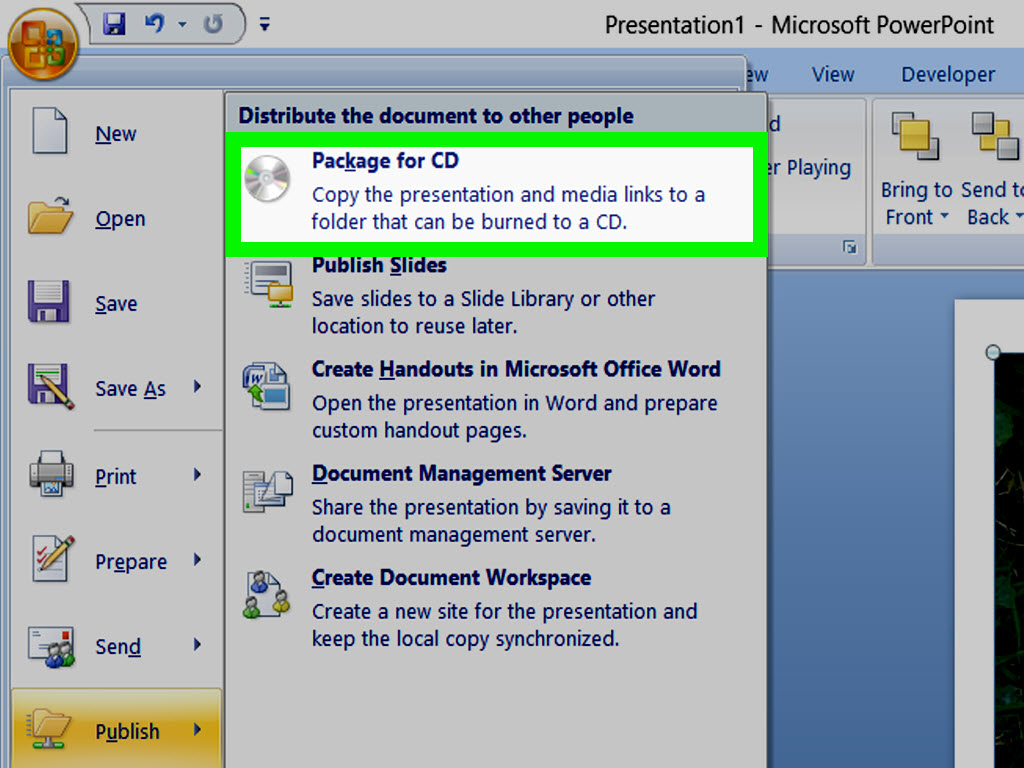This screenshot has width=1024, height=768.
Task: Click the Document Management Server icon
Action: click(x=267, y=490)
